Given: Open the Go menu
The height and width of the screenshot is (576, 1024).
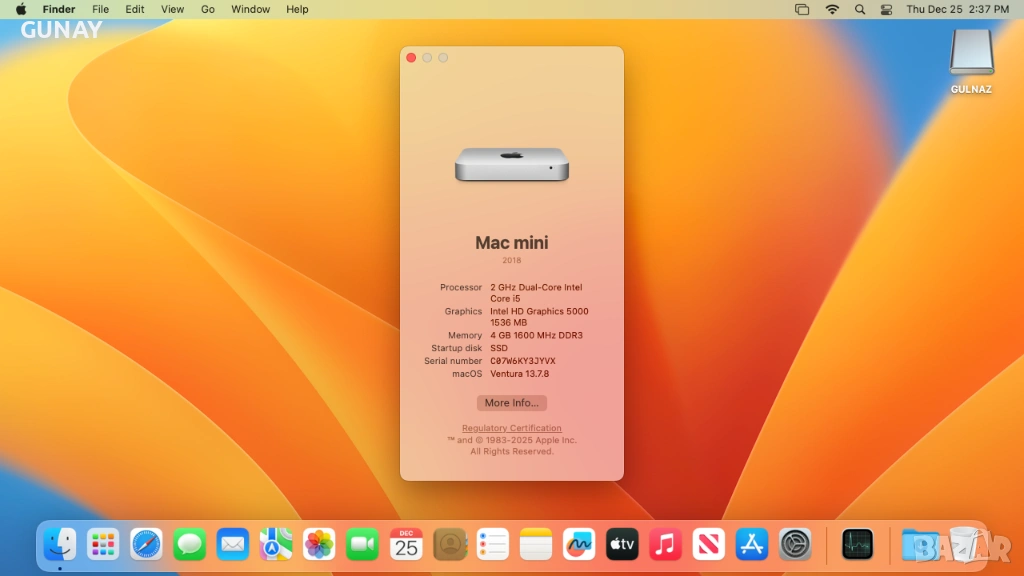Looking at the screenshot, I should tap(208, 9).
